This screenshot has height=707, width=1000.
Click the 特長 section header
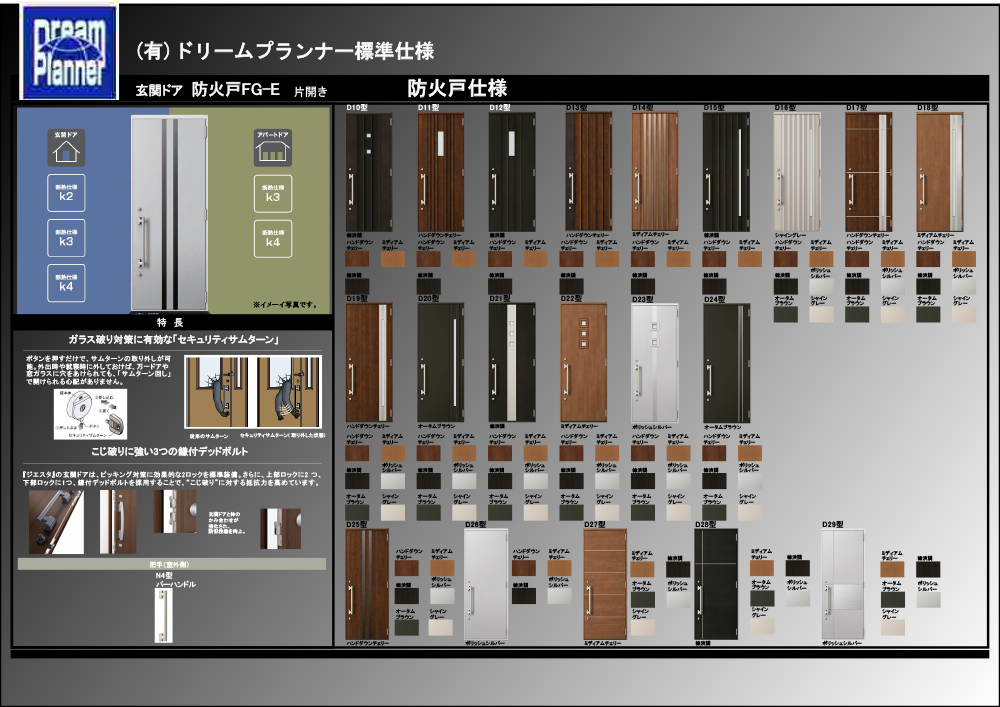[168, 323]
